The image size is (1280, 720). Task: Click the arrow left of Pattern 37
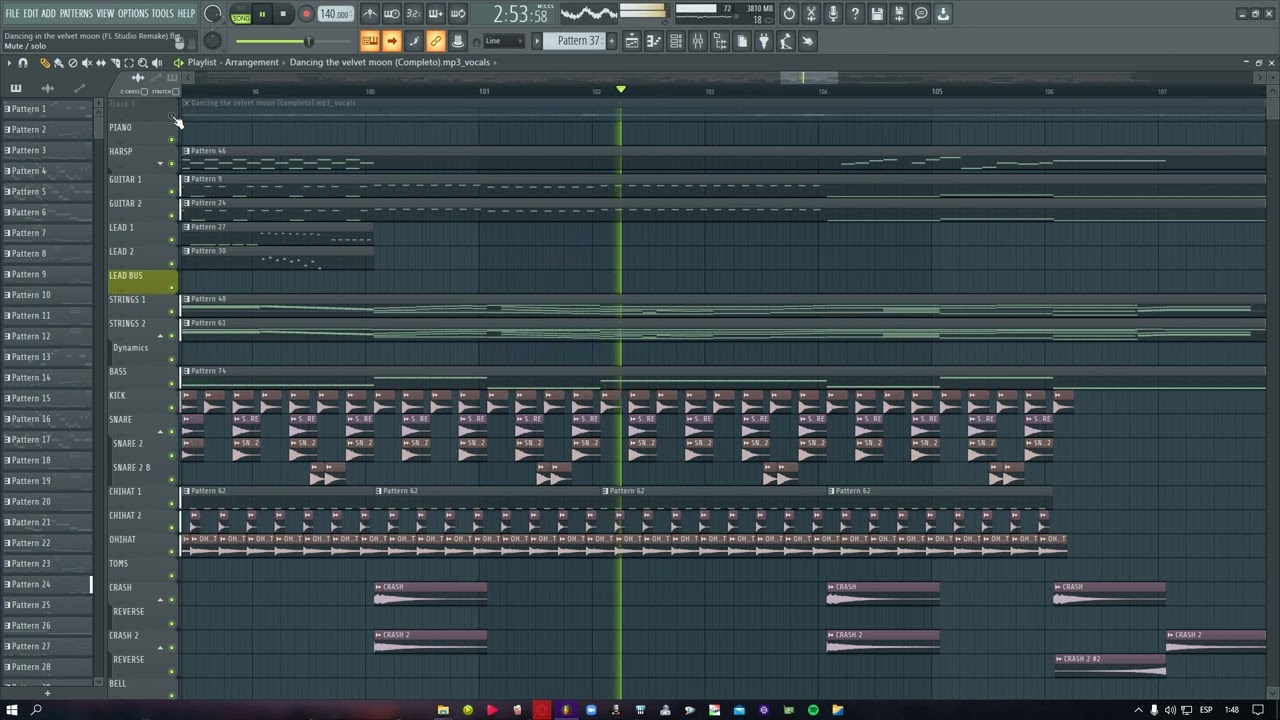point(537,41)
